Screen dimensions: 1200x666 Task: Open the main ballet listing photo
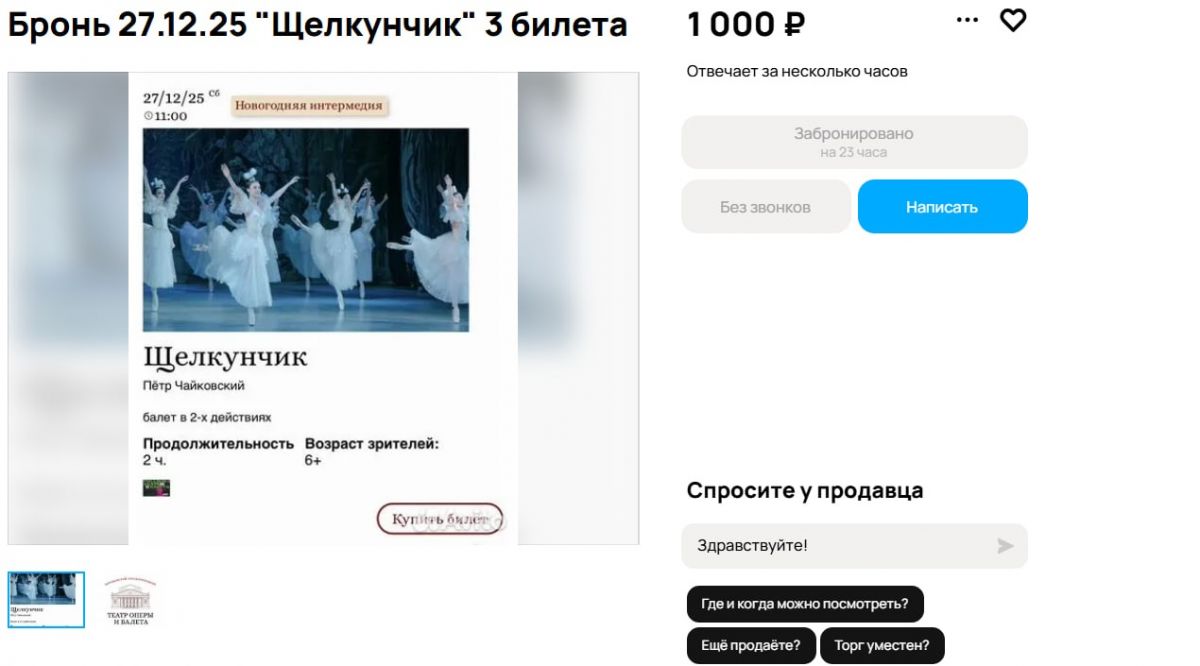click(x=323, y=308)
